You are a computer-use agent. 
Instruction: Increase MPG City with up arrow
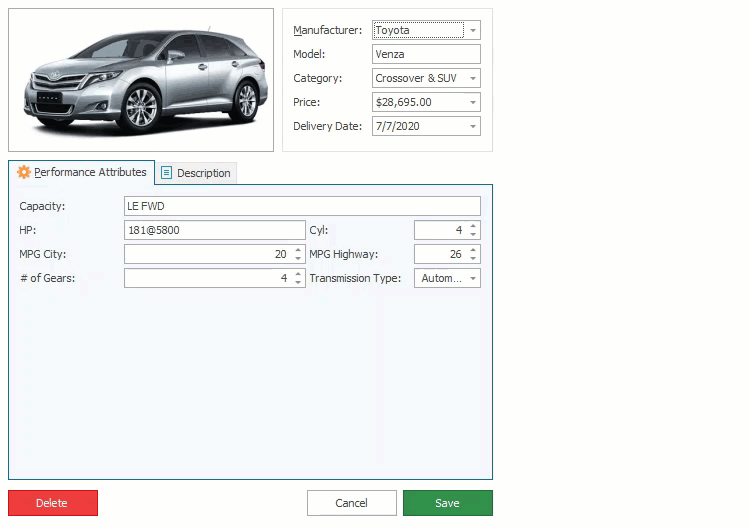click(x=298, y=250)
